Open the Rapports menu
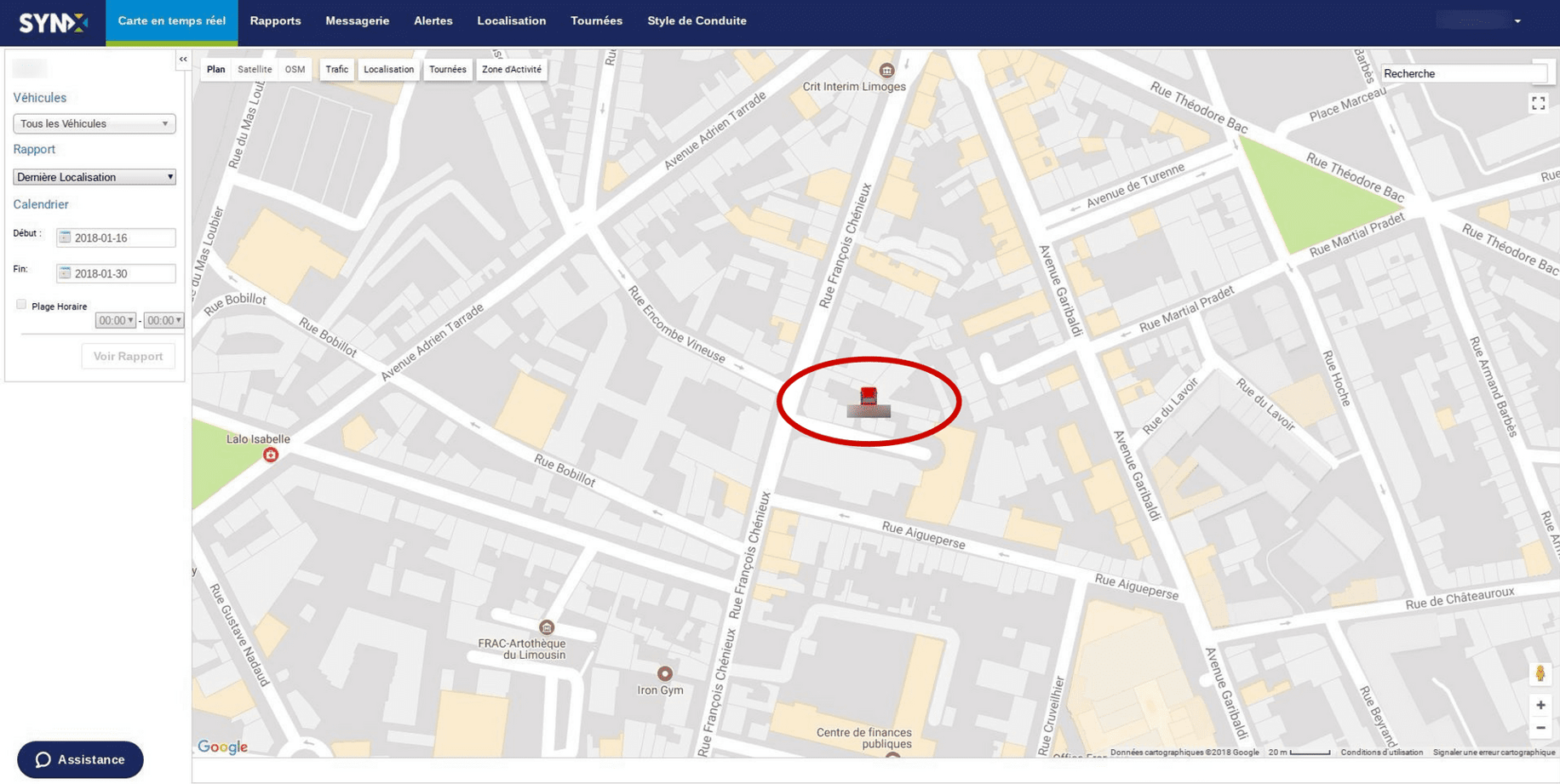Image resolution: width=1560 pixels, height=784 pixels. click(275, 21)
